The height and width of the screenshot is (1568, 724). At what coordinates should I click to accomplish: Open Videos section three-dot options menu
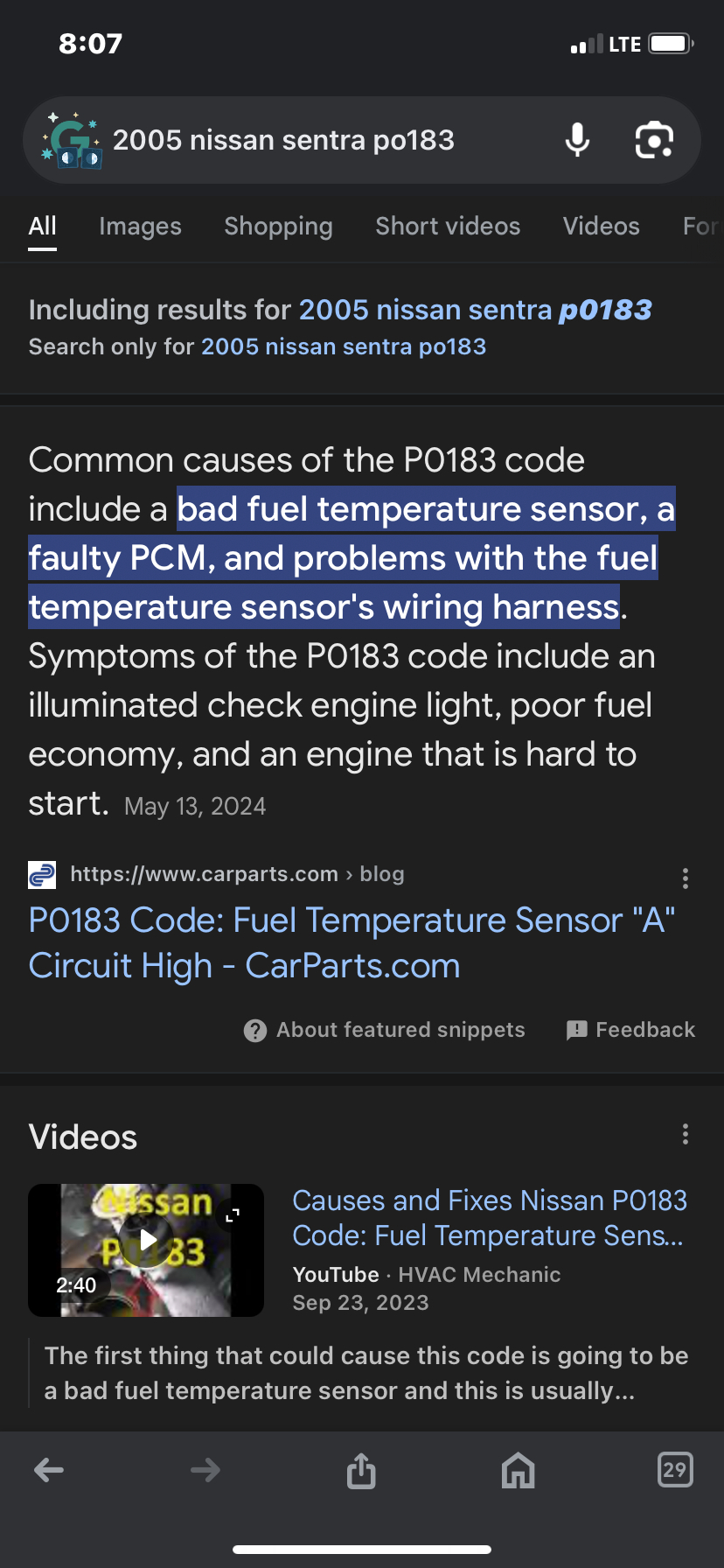point(686,1135)
